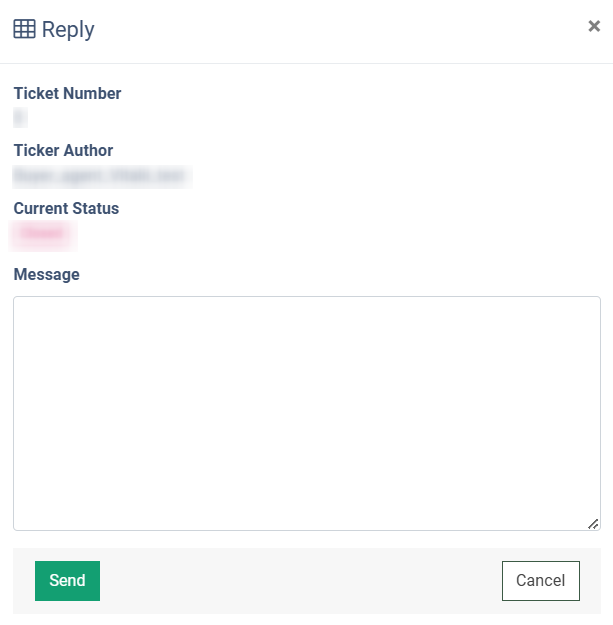
Task: Click inside the Message text area
Action: [306, 412]
